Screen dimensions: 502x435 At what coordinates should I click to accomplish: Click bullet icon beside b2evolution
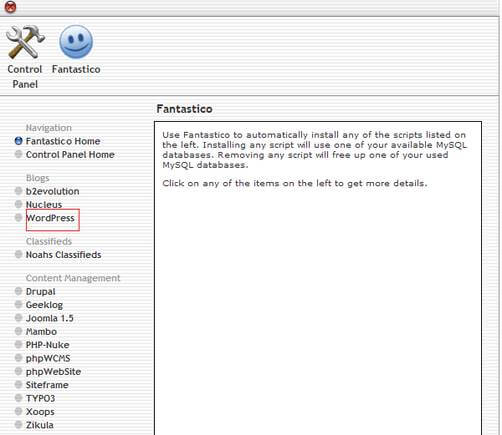[19, 191]
